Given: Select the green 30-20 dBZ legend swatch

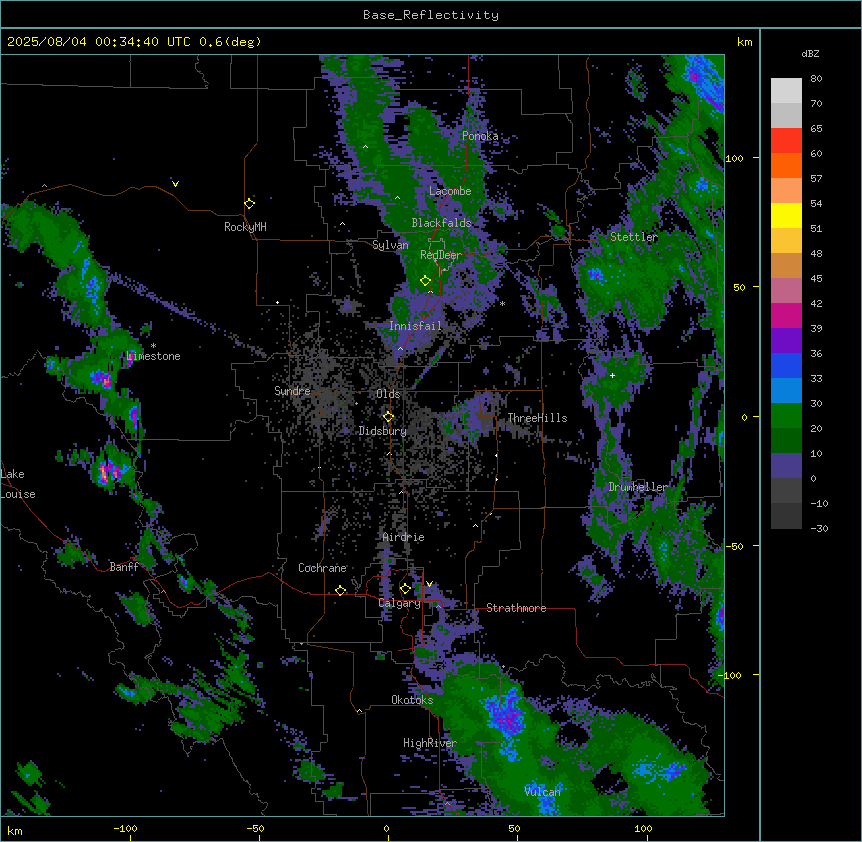Looking at the screenshot, I should coord(786,416).
